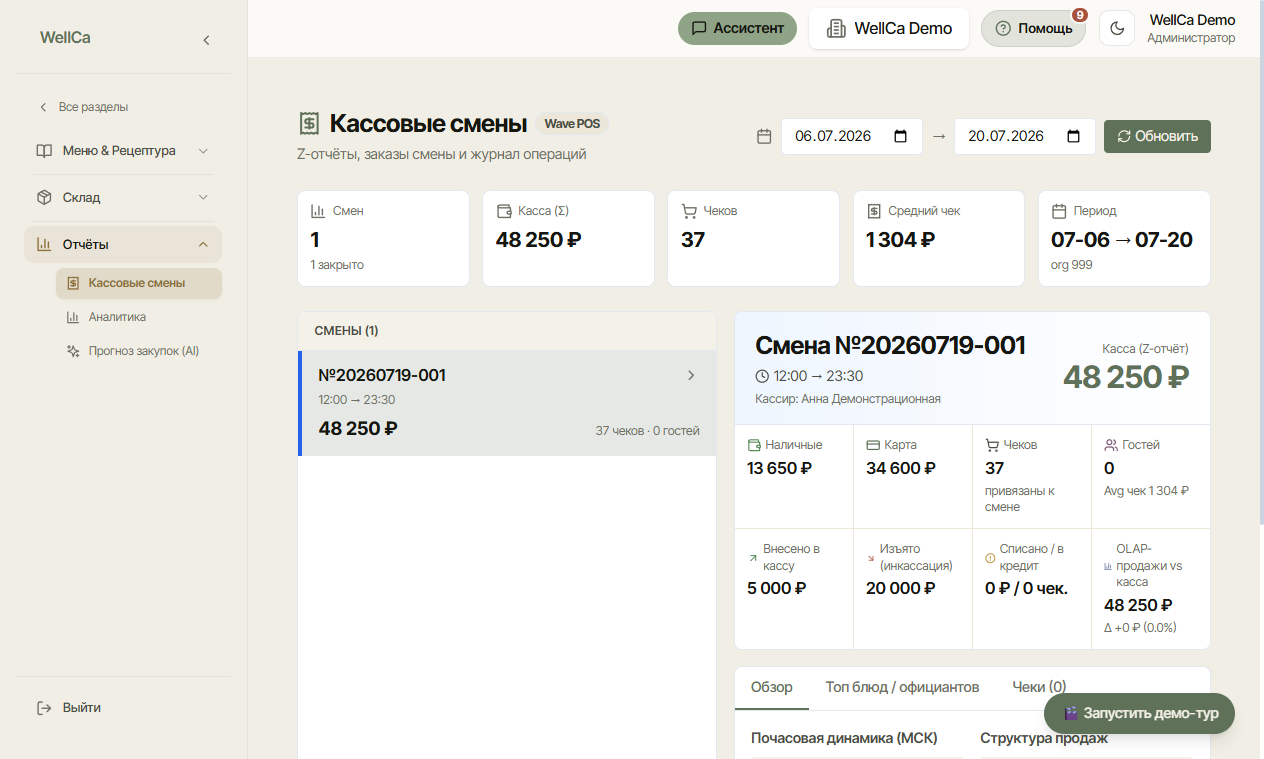The image size is (1264, 759).
Task: Click the receipt icon on the Средний чек card
Action: click(x=873, y=211)
